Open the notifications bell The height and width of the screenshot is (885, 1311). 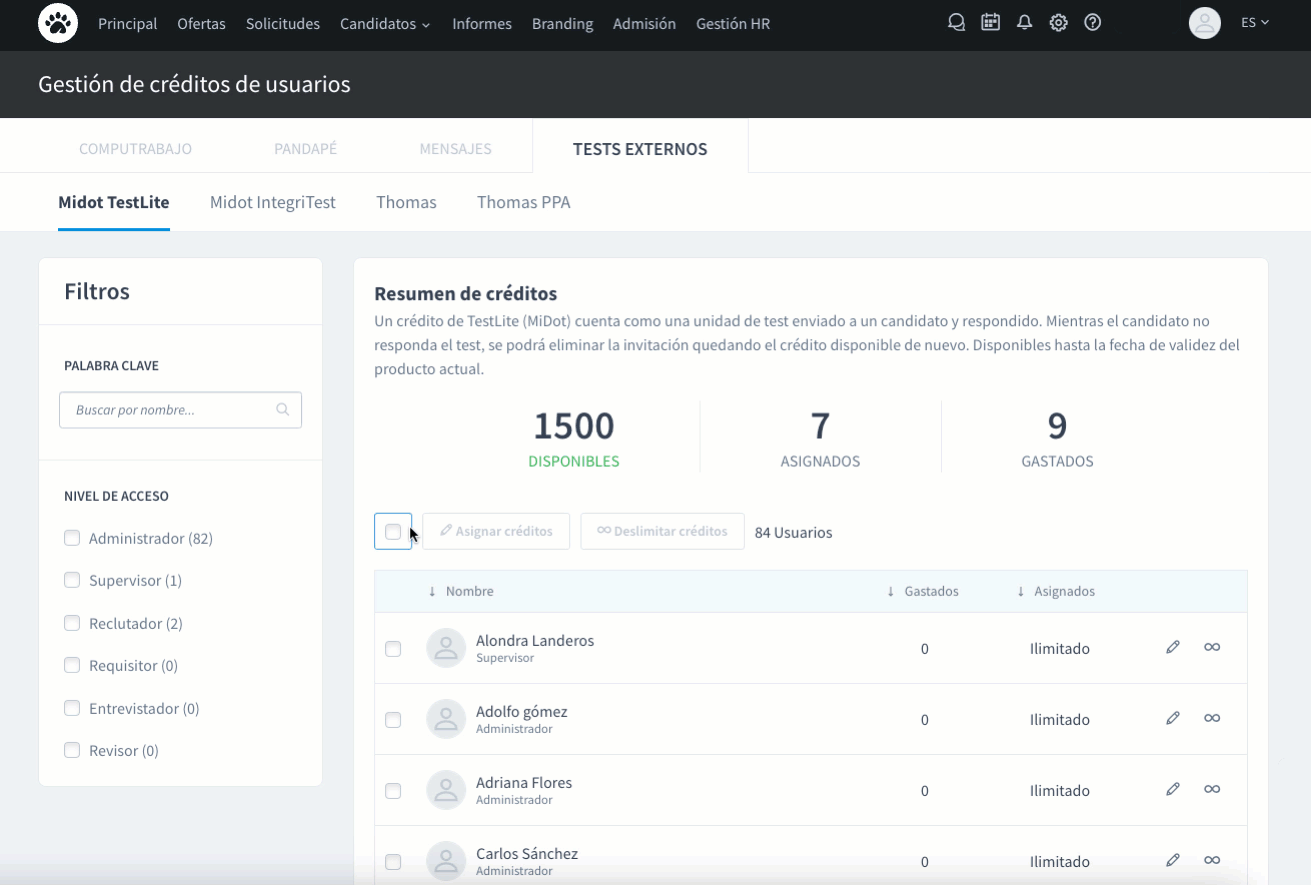1024,22
